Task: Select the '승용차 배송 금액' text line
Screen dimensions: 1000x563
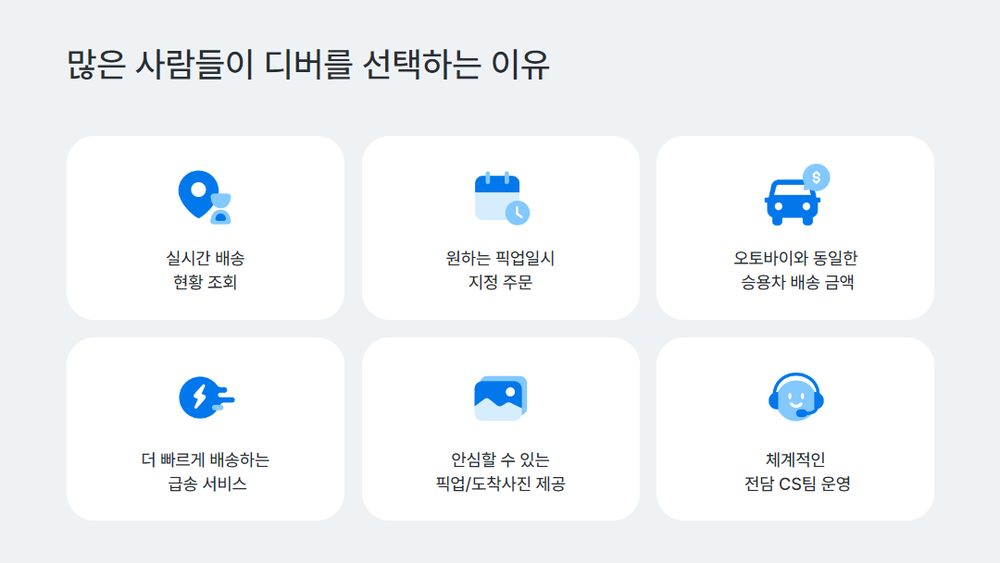Action: tap(795, 282)
